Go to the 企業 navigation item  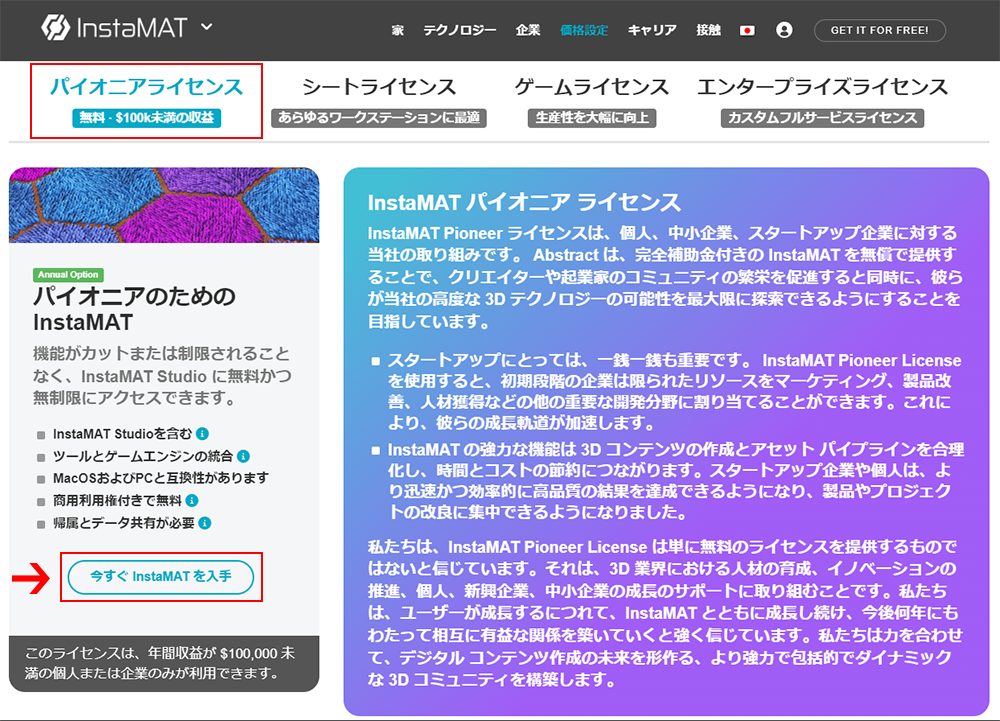click(528, 31)
